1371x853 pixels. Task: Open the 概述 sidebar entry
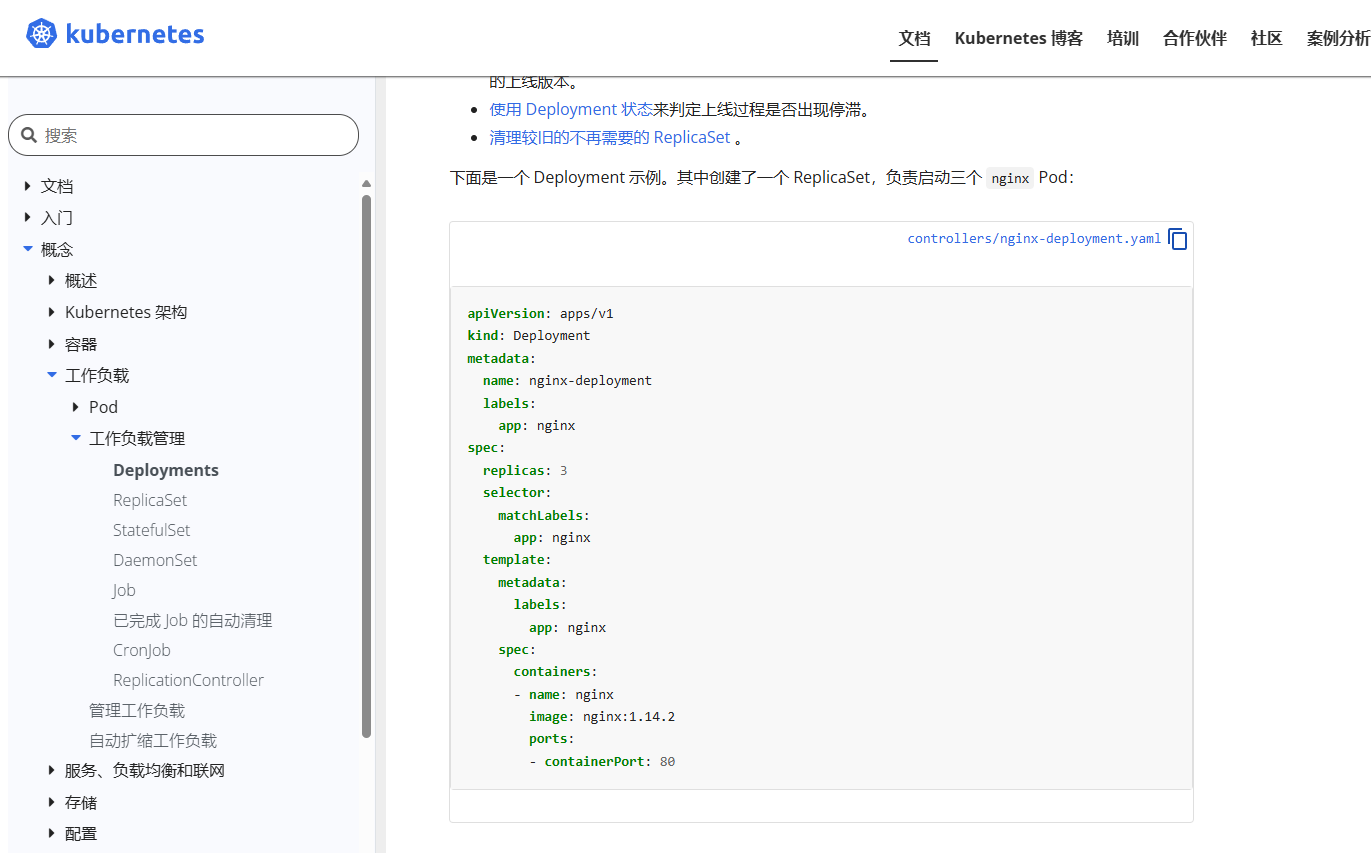coord(81,280)
